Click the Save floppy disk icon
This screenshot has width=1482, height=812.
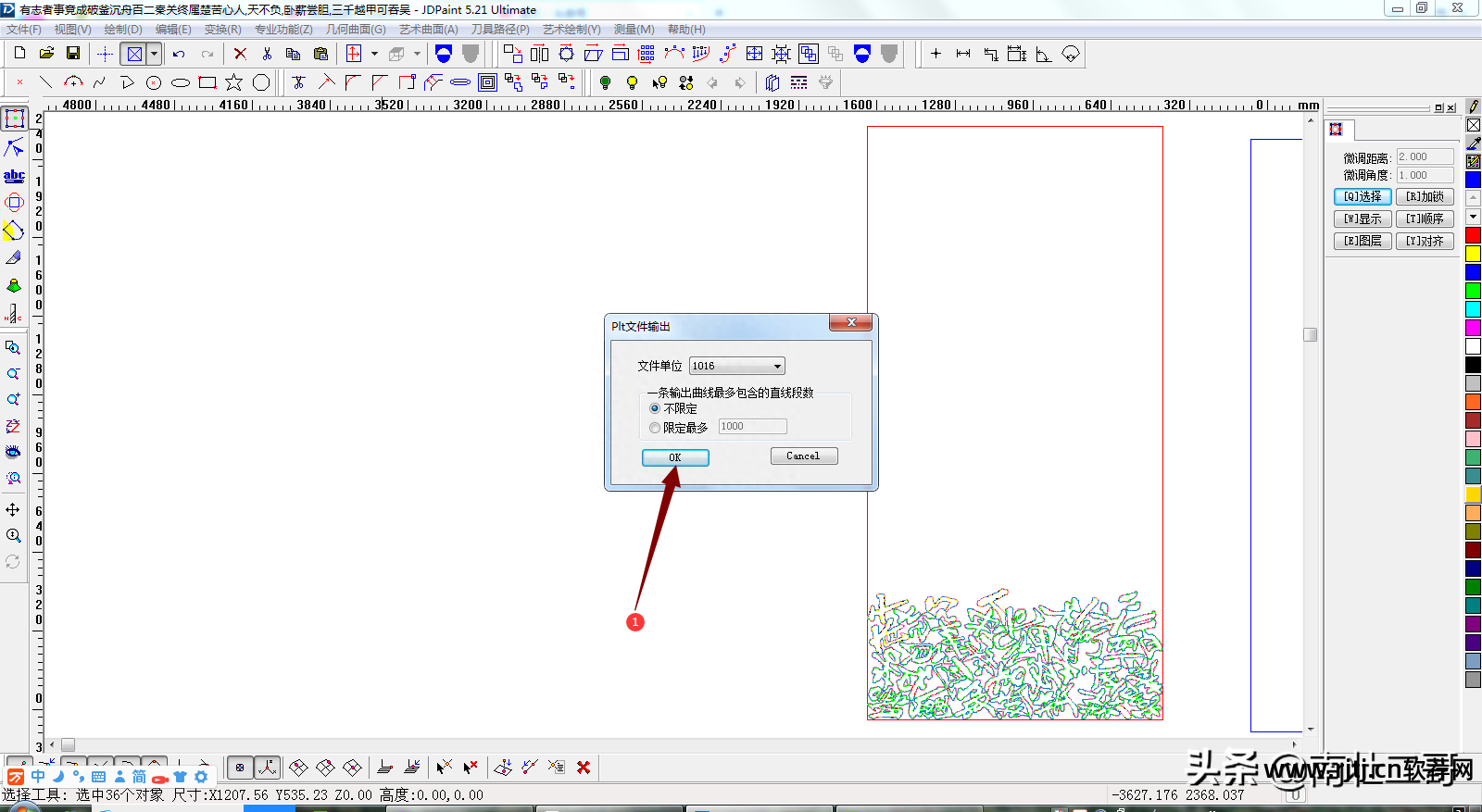73,54
